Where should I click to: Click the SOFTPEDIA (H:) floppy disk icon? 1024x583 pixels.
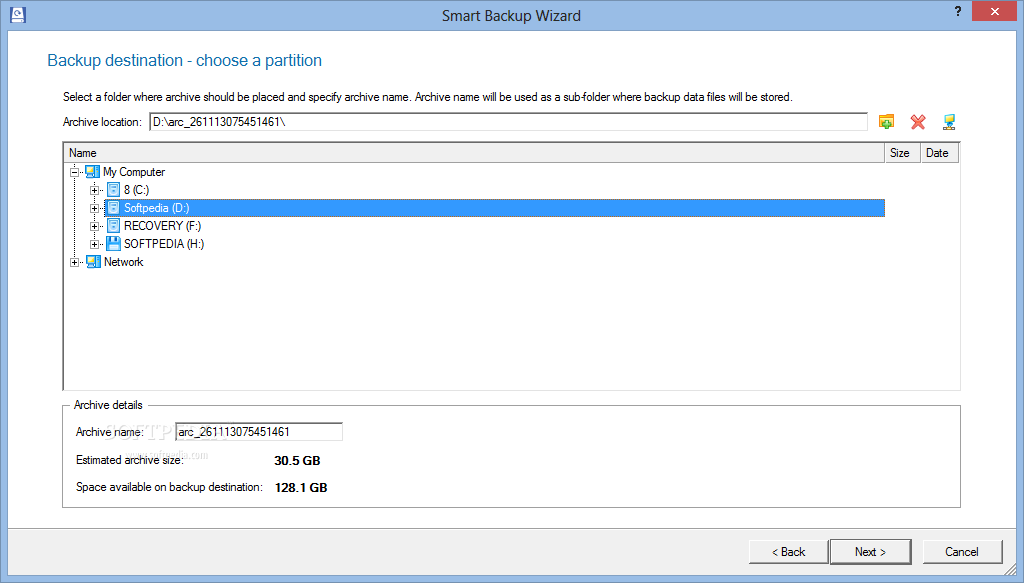pyautogui.click(x=114, y=244)
